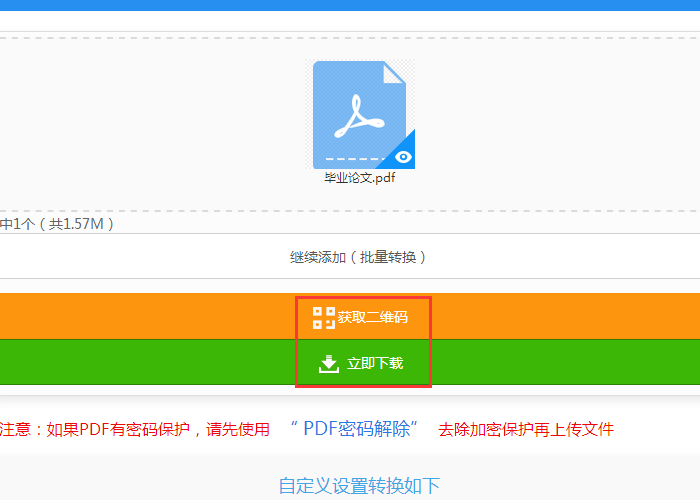Click the QR code icon
Viewport: 700px width, 500px height.
tap(324, 318)
